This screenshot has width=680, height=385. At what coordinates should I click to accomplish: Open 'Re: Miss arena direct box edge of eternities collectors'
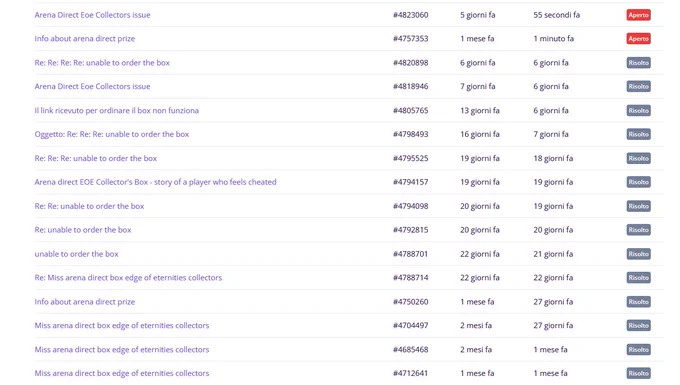pos(128,278)
